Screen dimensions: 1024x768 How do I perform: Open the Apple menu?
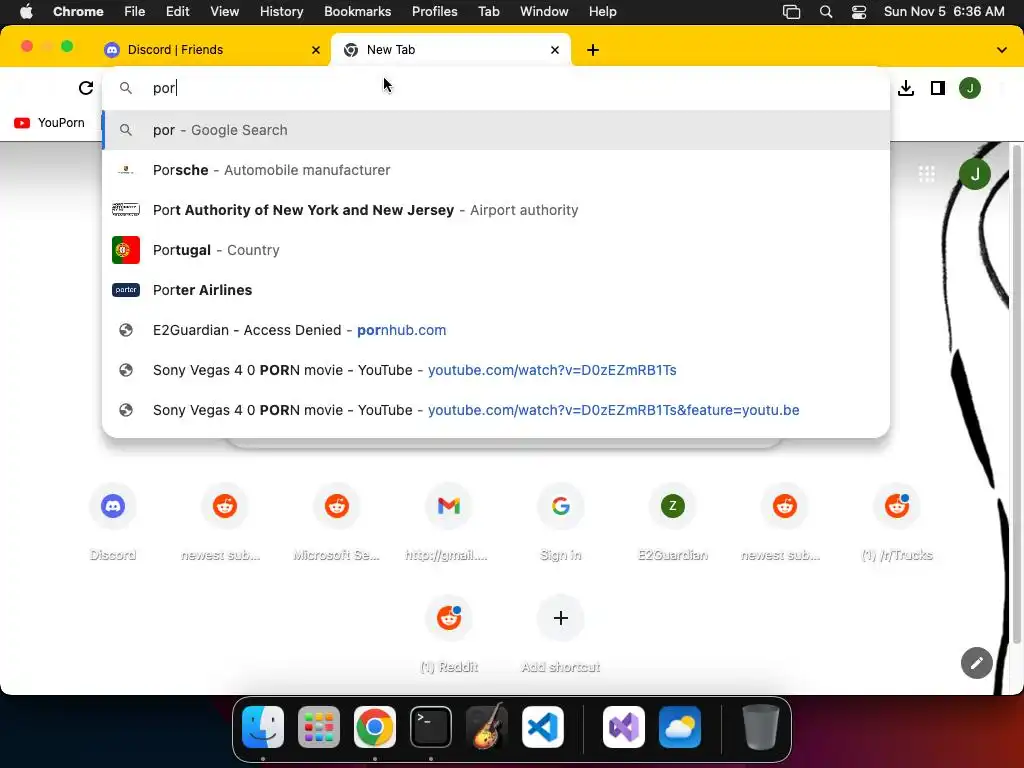pyautogui.click(x=26, y=12)
